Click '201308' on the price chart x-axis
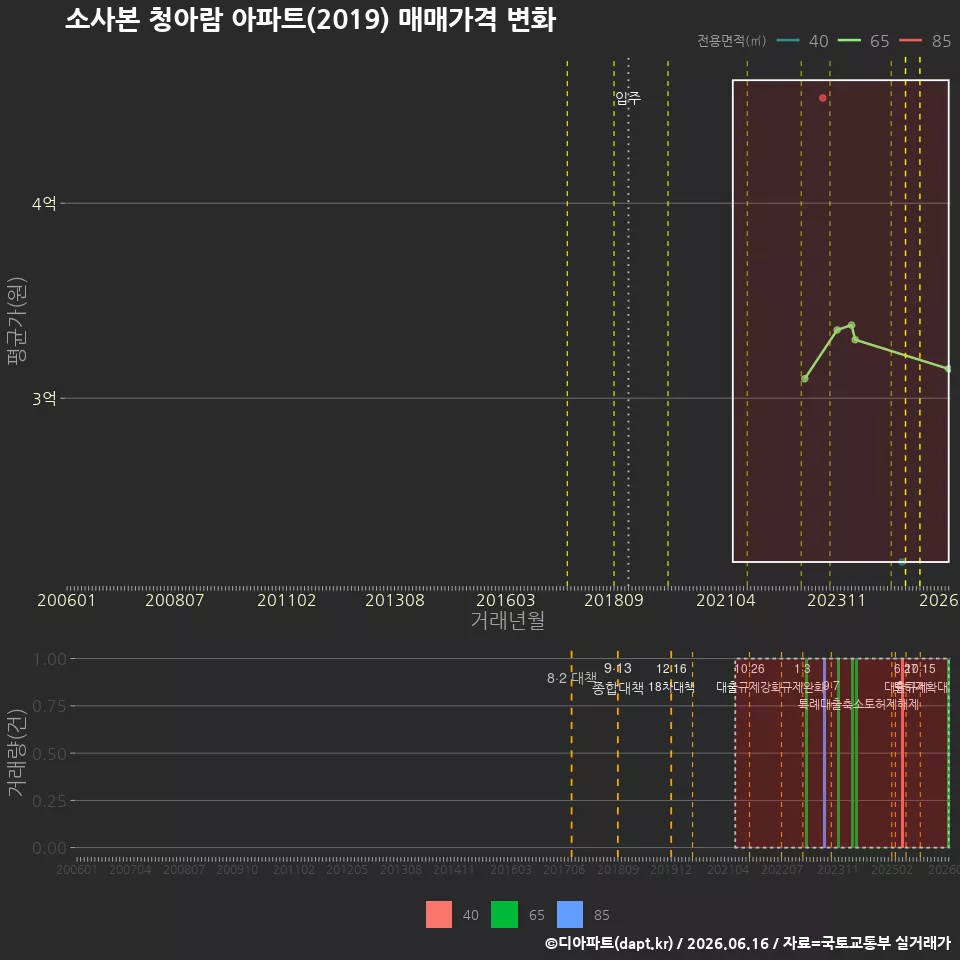 (x=395, y=600)
